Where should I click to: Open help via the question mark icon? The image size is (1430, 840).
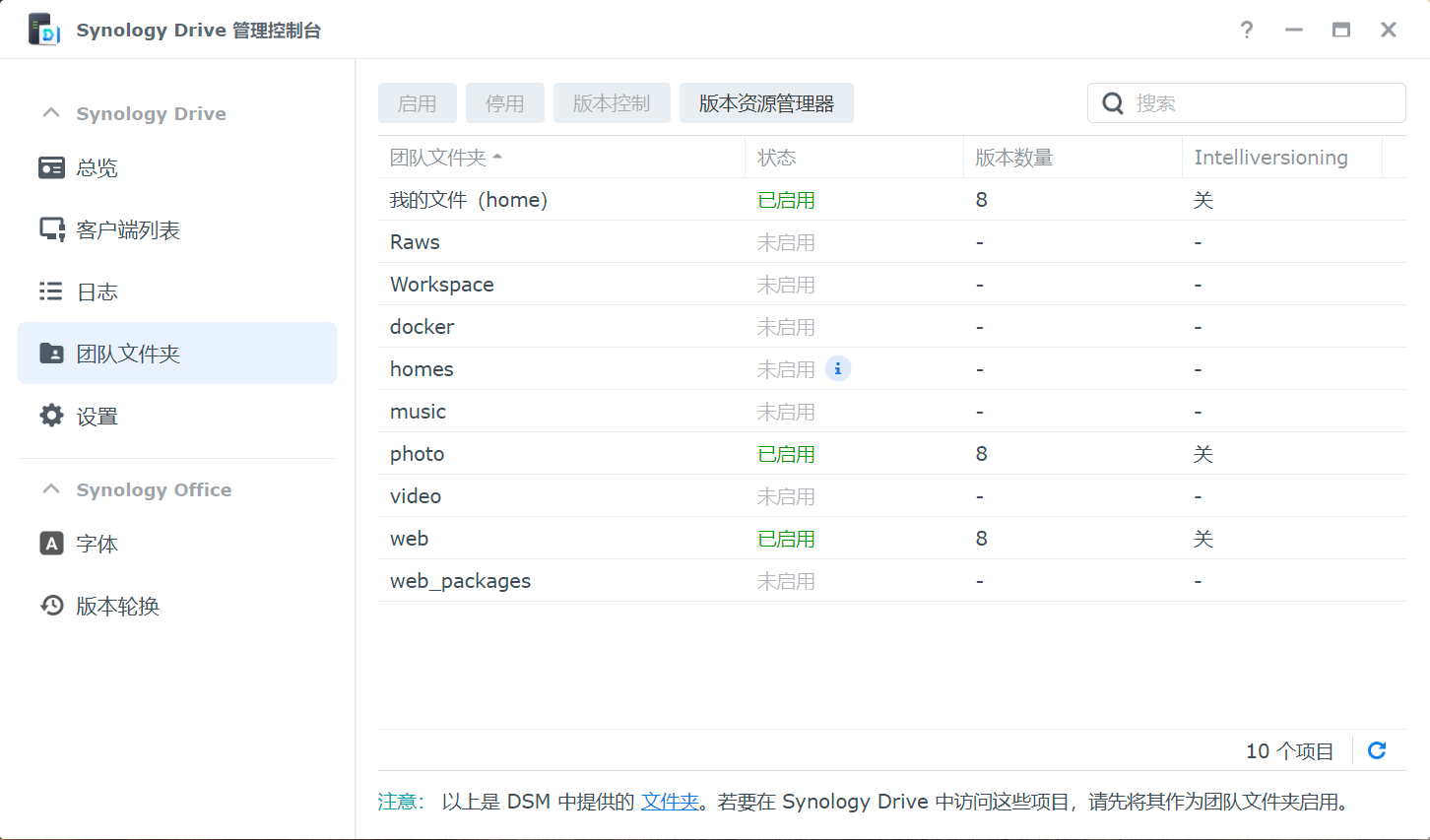click(1247, 30)
